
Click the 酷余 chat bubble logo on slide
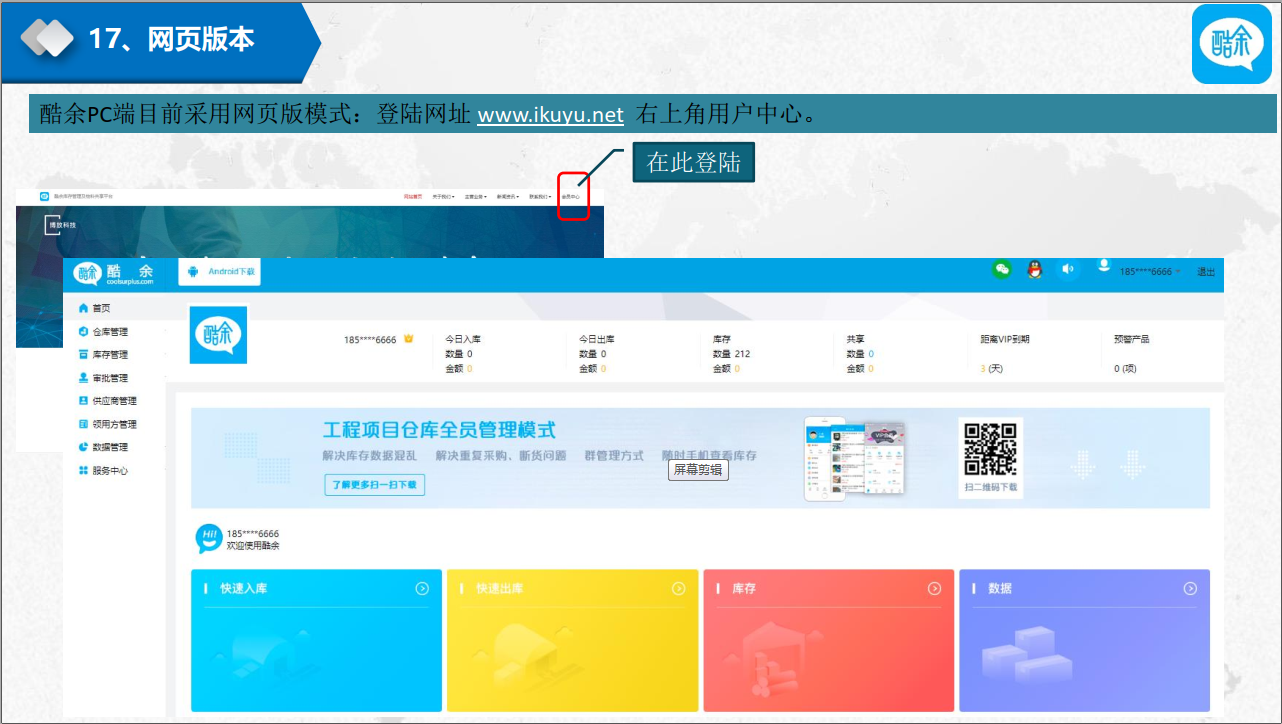pyautogui.click(x=1231, y=44)
